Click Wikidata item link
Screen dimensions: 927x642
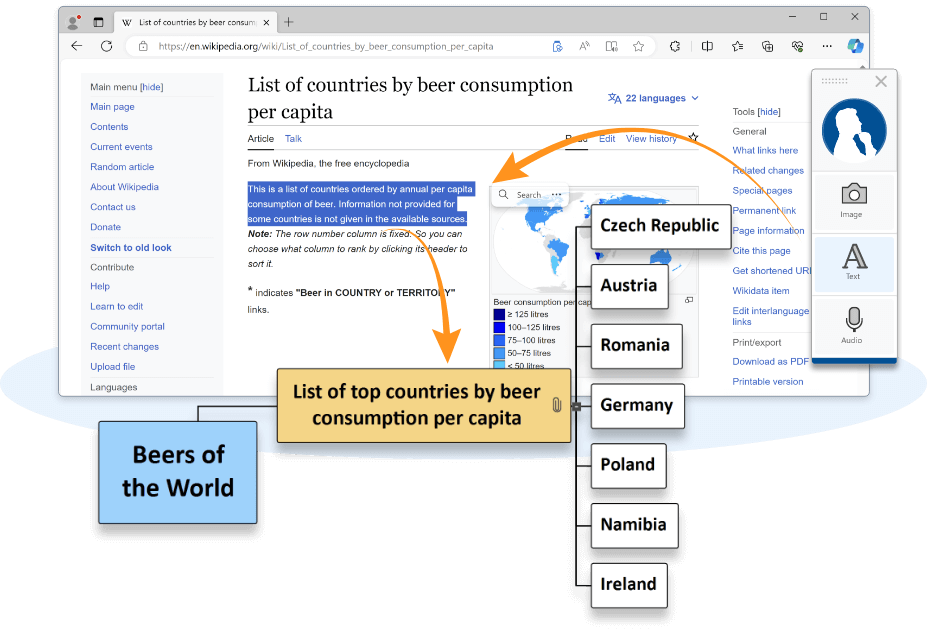tap(760, 291)
